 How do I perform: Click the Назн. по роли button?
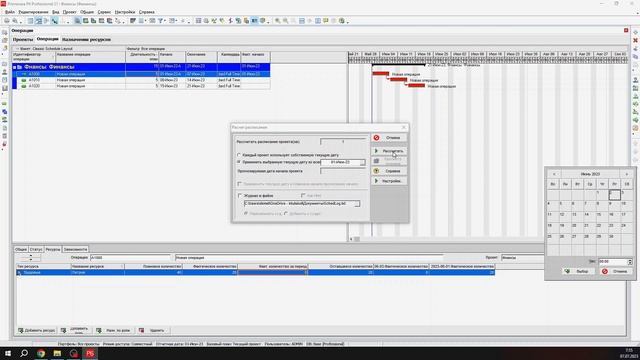pyautogui.click(x=114, y=330)
